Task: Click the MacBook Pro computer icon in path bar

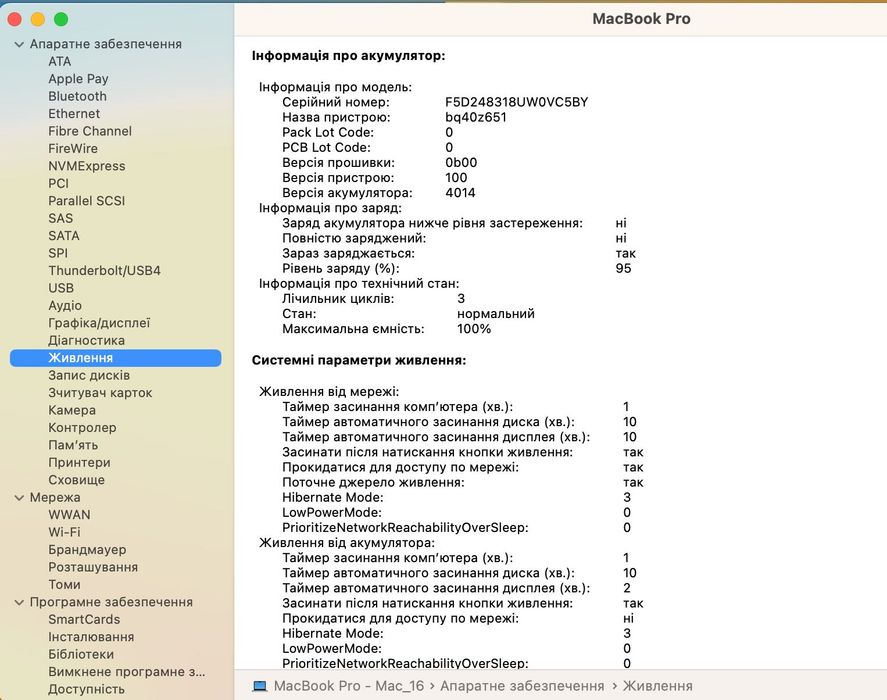Action: (x=260, y=686)
